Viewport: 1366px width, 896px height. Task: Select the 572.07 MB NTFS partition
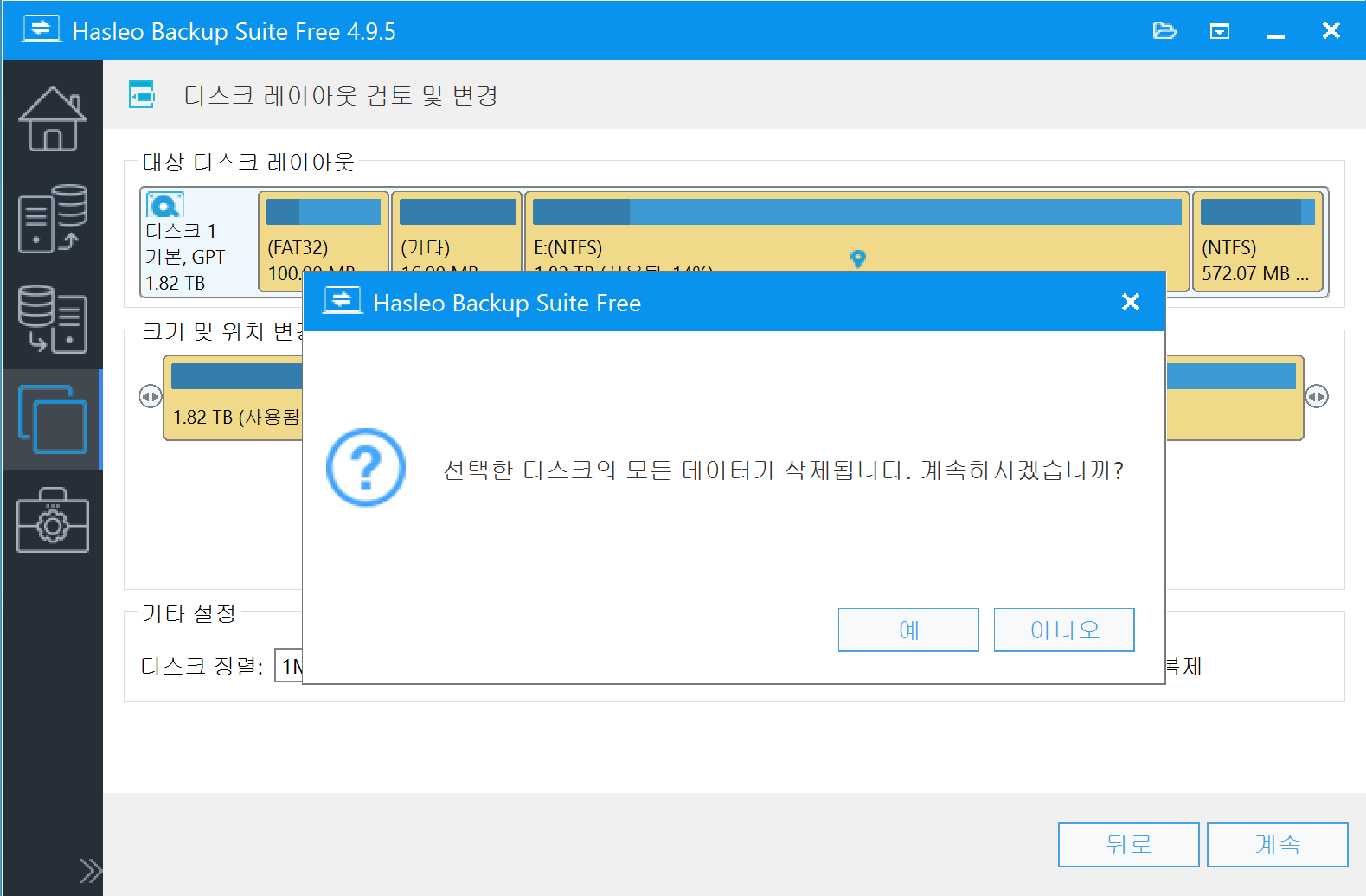(x=1258, y=241)
